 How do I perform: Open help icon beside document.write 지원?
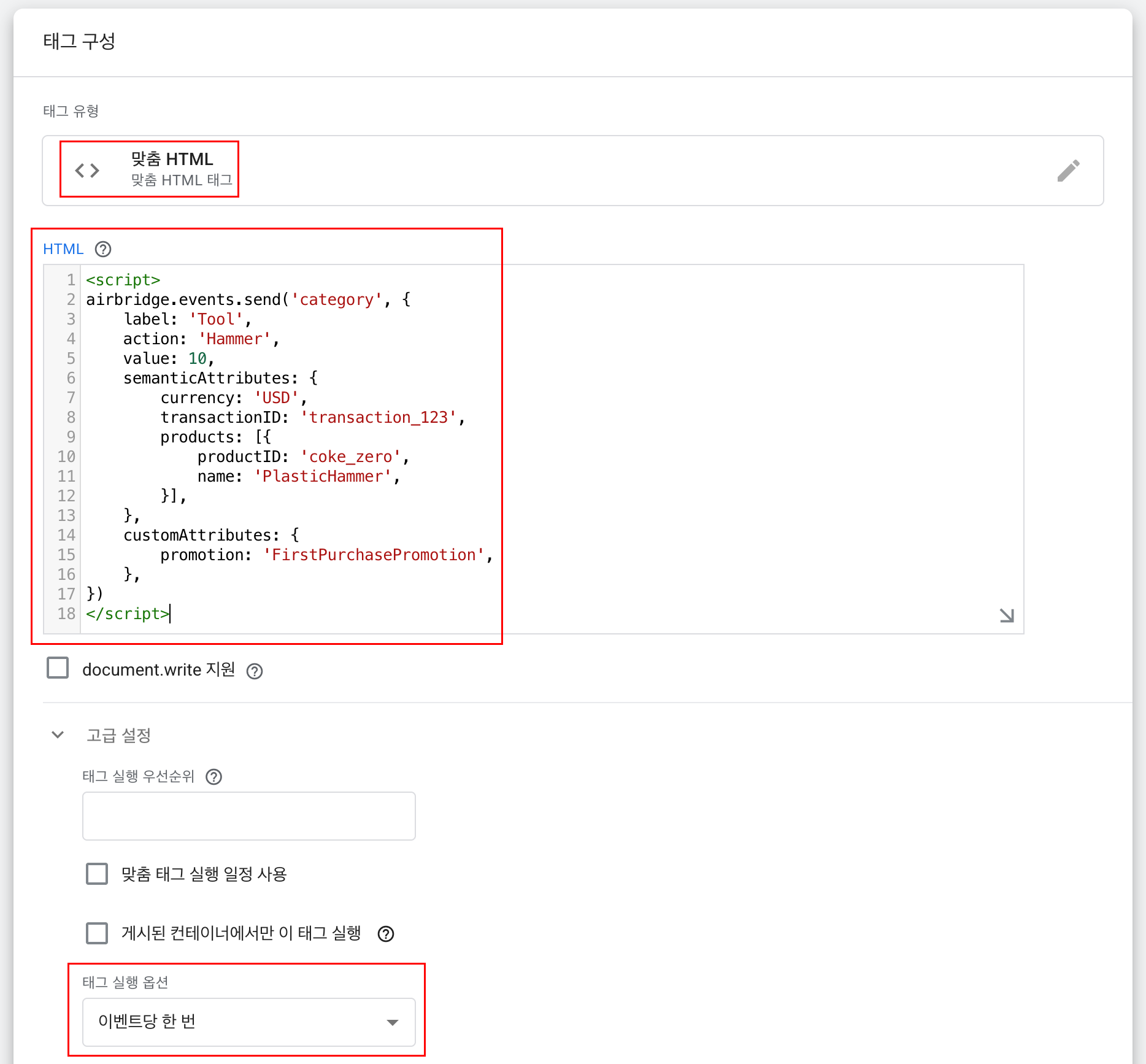[x=255, y=671]
